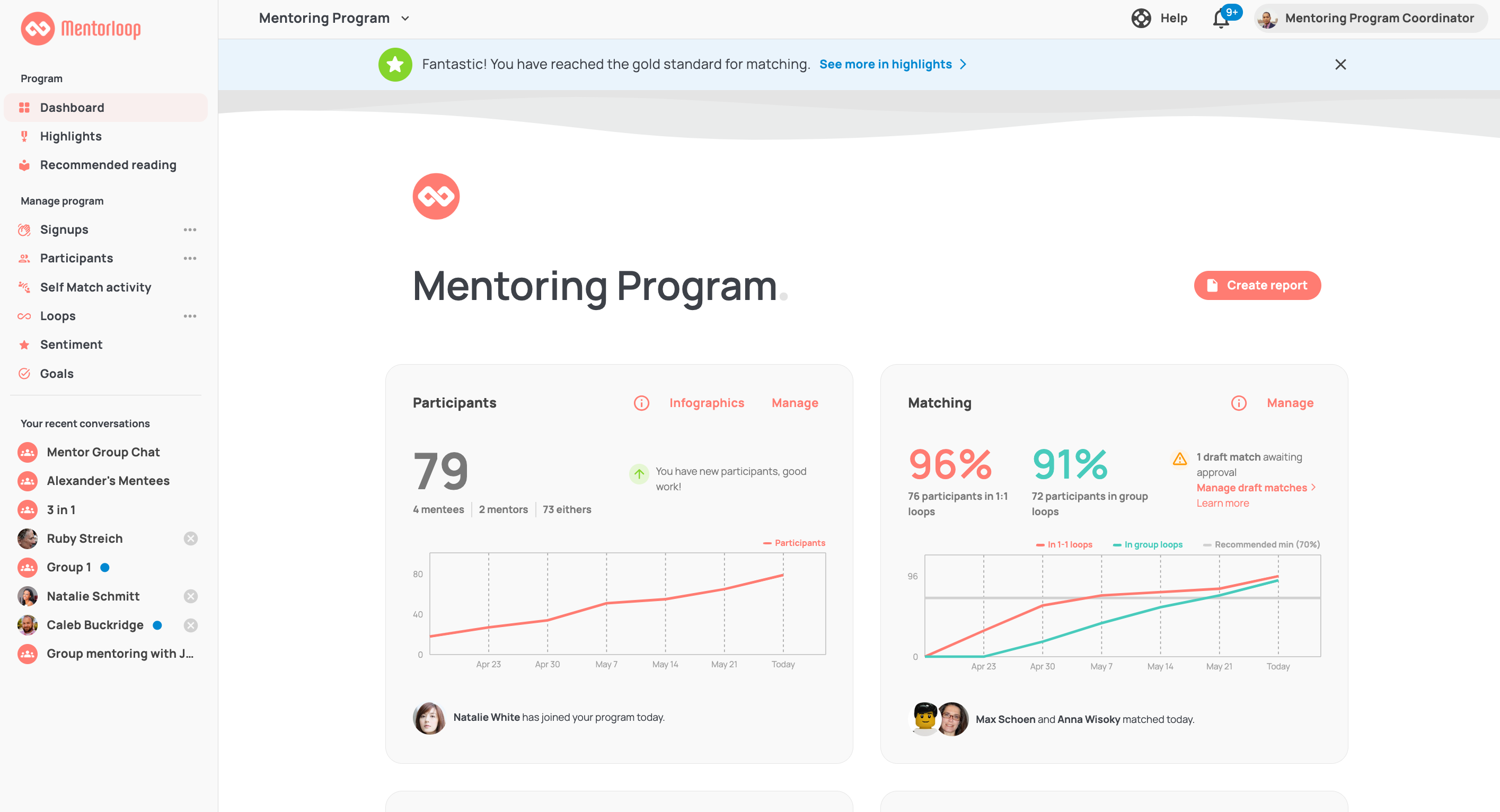Click the Help lifebuoy icon

tap(1141, 18)
